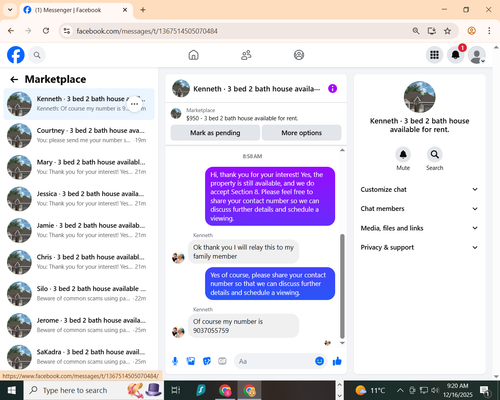The height and width of the screenshot is (400, 500).
Task: Show hidden system tray icons chevron
Action: [400, 390]
